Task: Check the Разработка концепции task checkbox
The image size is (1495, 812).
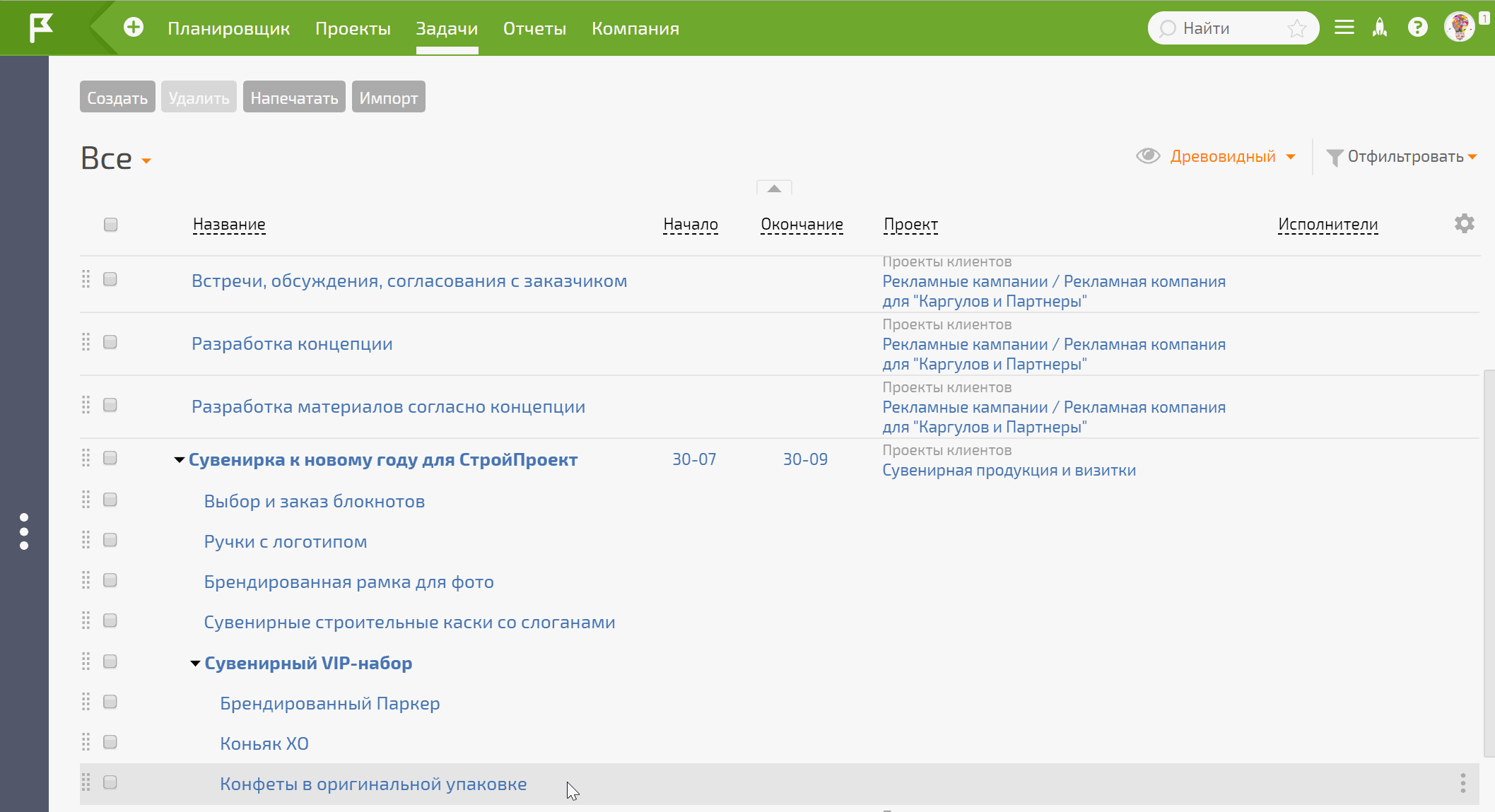Action: 110,343
